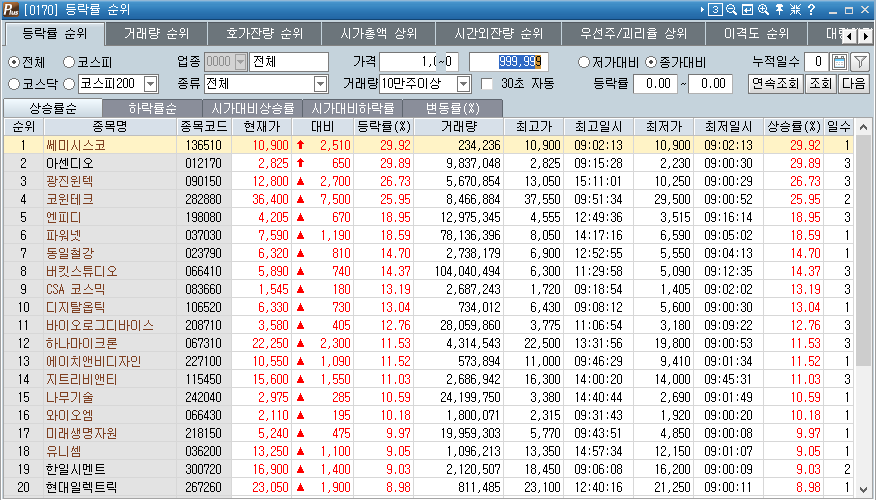This screenshot has height=500, width=876.
Task: Click the small play triangle in title bar
Action: (x=702, y=9)
